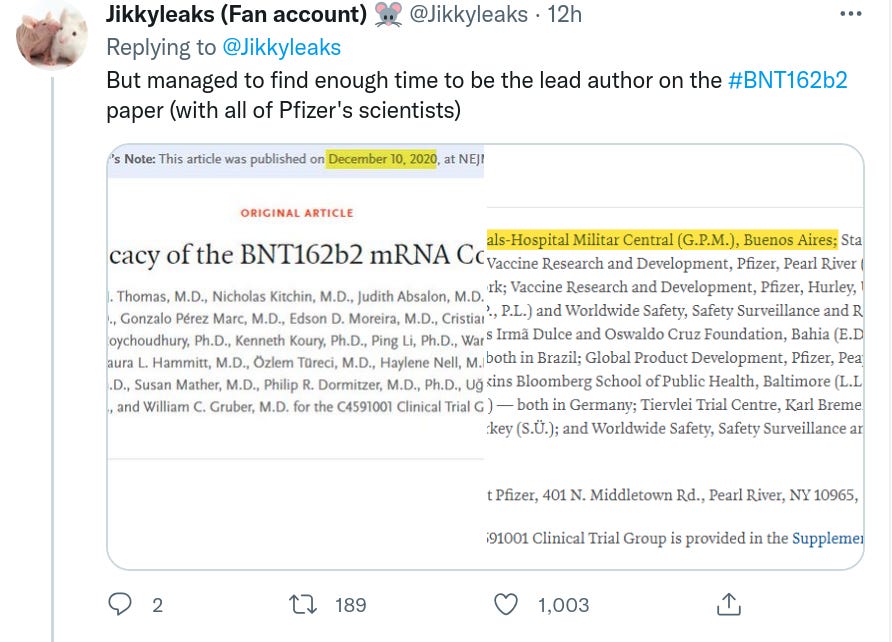892x642 pixels.
Task: Retweet the post via the retweet icon
Action: (x=301, y=604)
